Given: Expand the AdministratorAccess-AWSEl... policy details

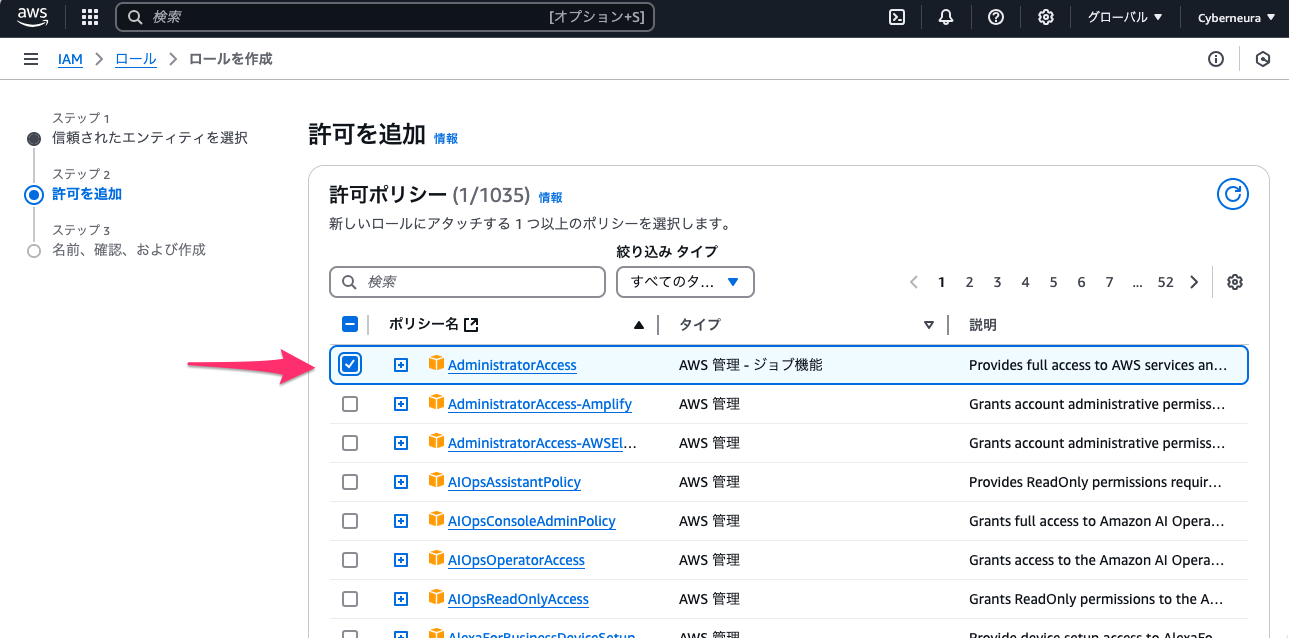Looking at the screenshot, I should tap(401, 443).
